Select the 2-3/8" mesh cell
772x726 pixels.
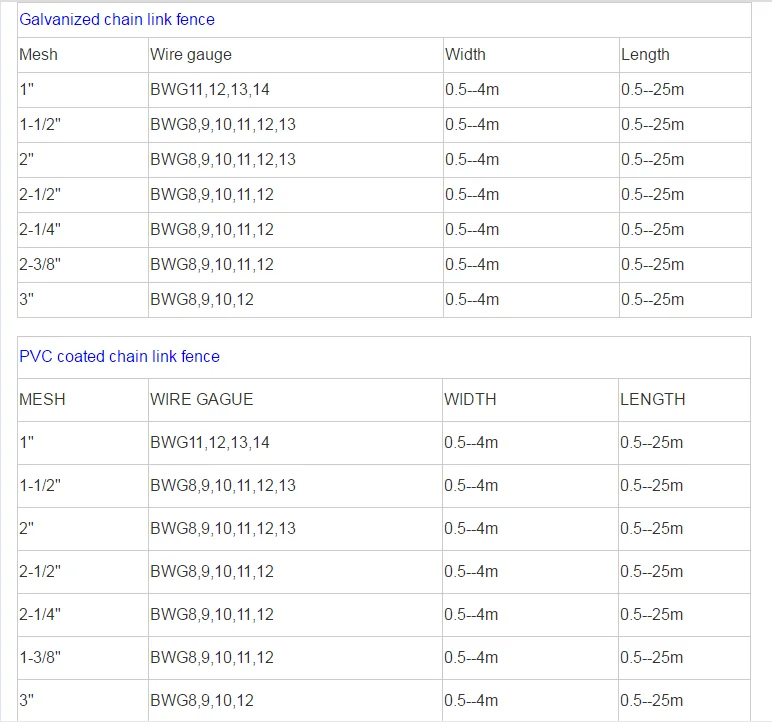(40, 265)
